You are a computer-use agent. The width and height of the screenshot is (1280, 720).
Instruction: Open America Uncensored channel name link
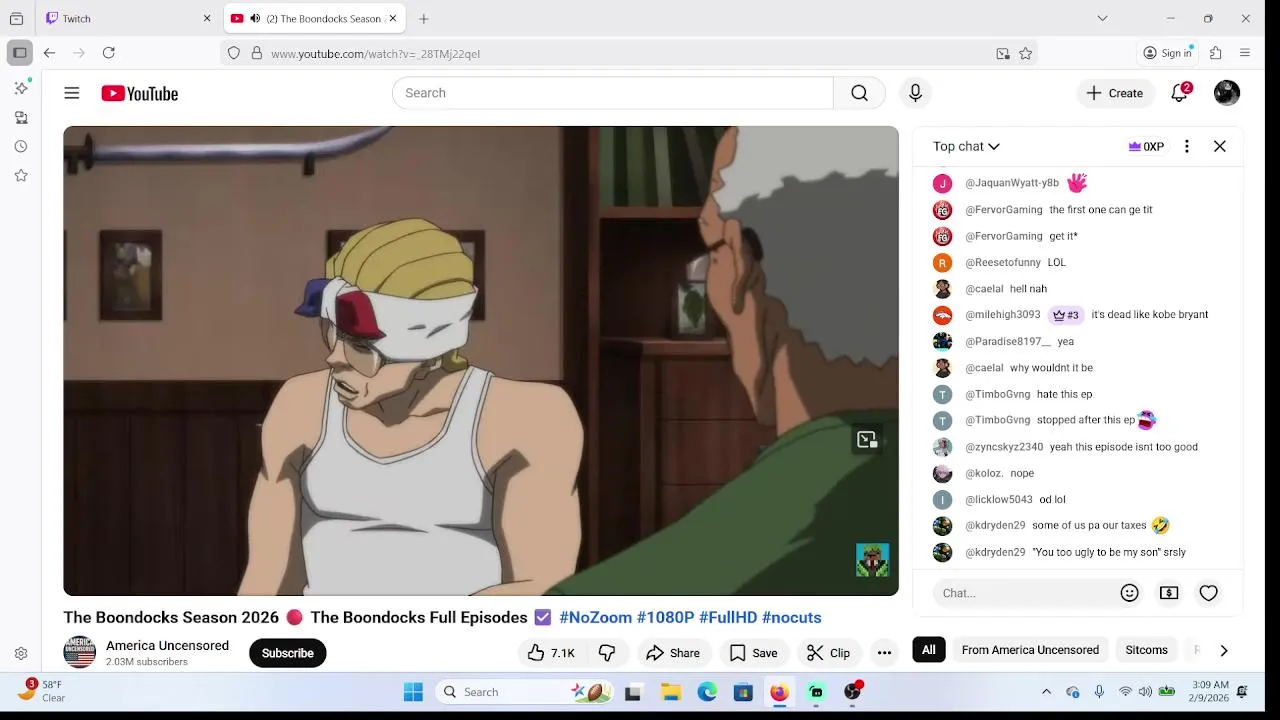[167, 646]
